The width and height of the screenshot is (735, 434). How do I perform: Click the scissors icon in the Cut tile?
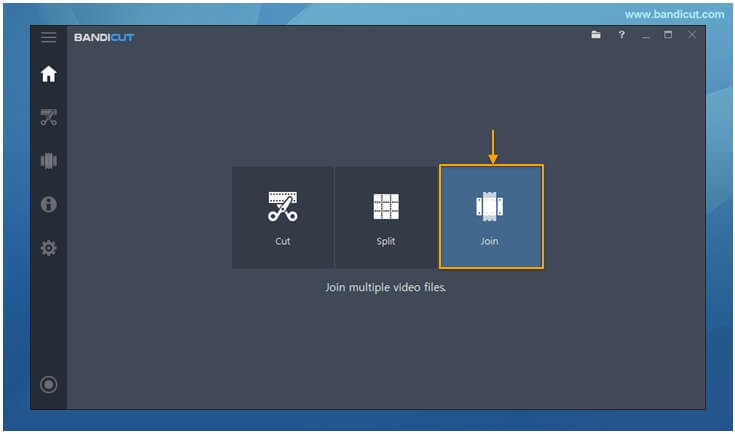[283, 206]
